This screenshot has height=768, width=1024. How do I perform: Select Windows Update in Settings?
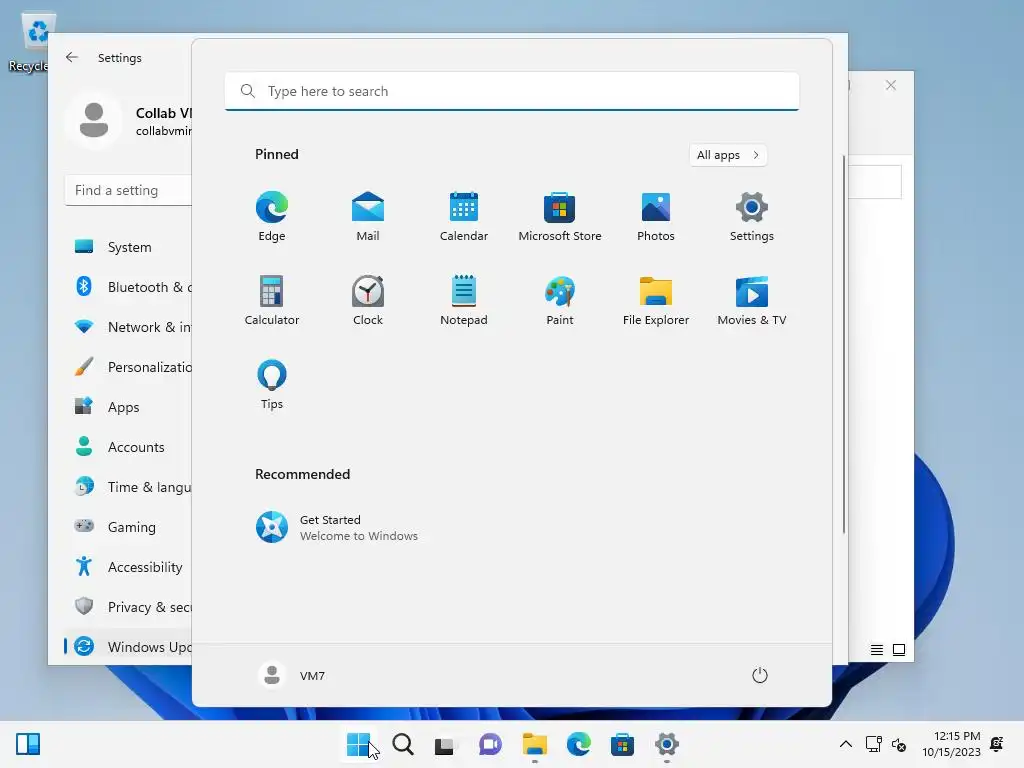129,647
